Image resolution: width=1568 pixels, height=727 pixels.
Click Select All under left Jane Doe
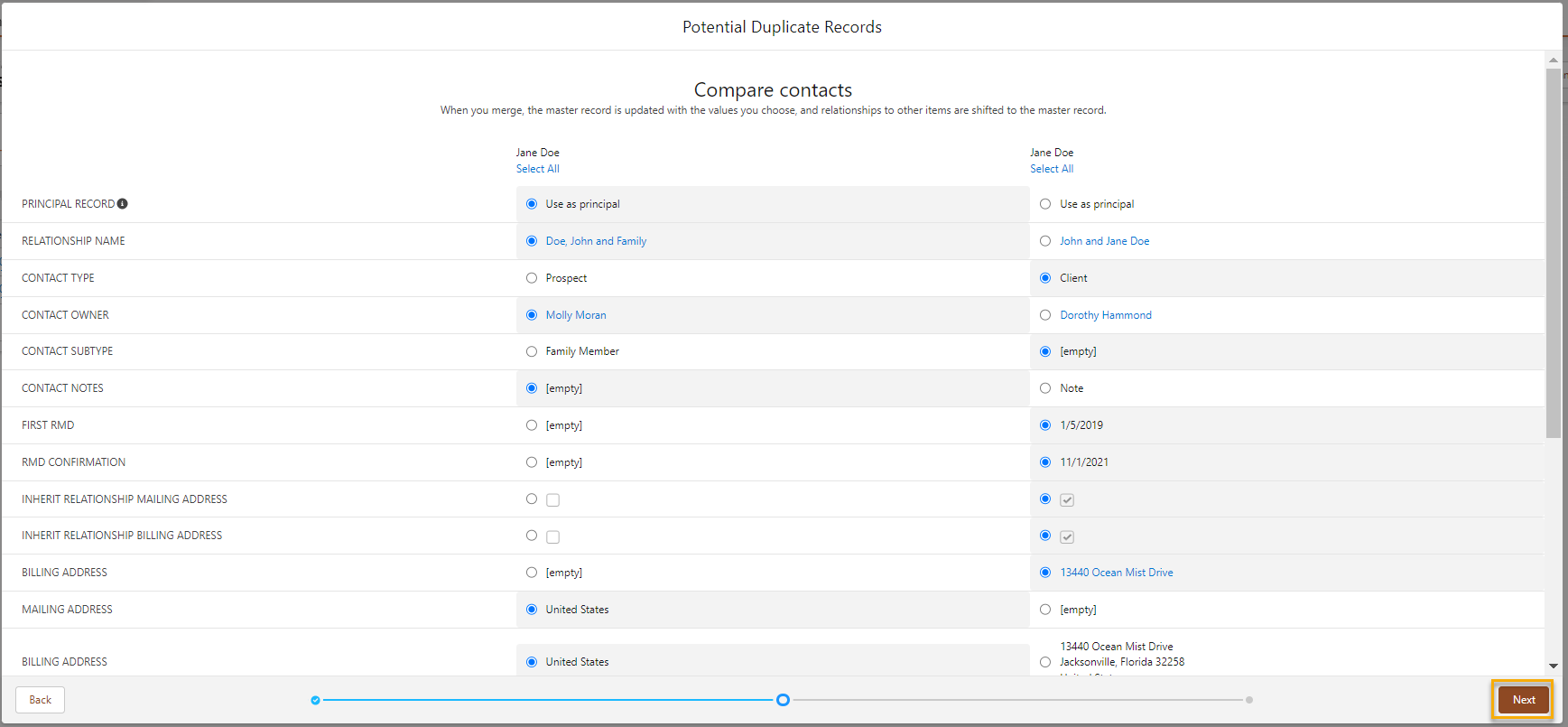pyautogui.click(x=537, y=169)
